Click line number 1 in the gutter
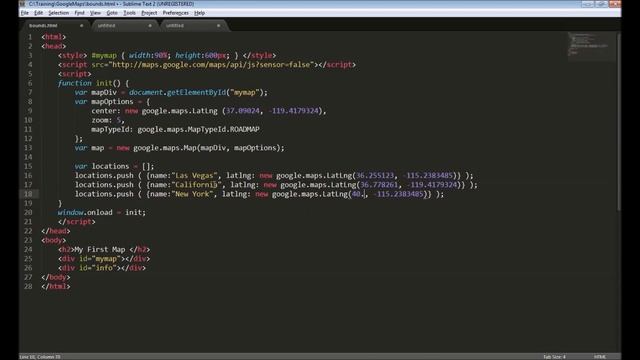The image size is (640, 360). click(30, 37)
